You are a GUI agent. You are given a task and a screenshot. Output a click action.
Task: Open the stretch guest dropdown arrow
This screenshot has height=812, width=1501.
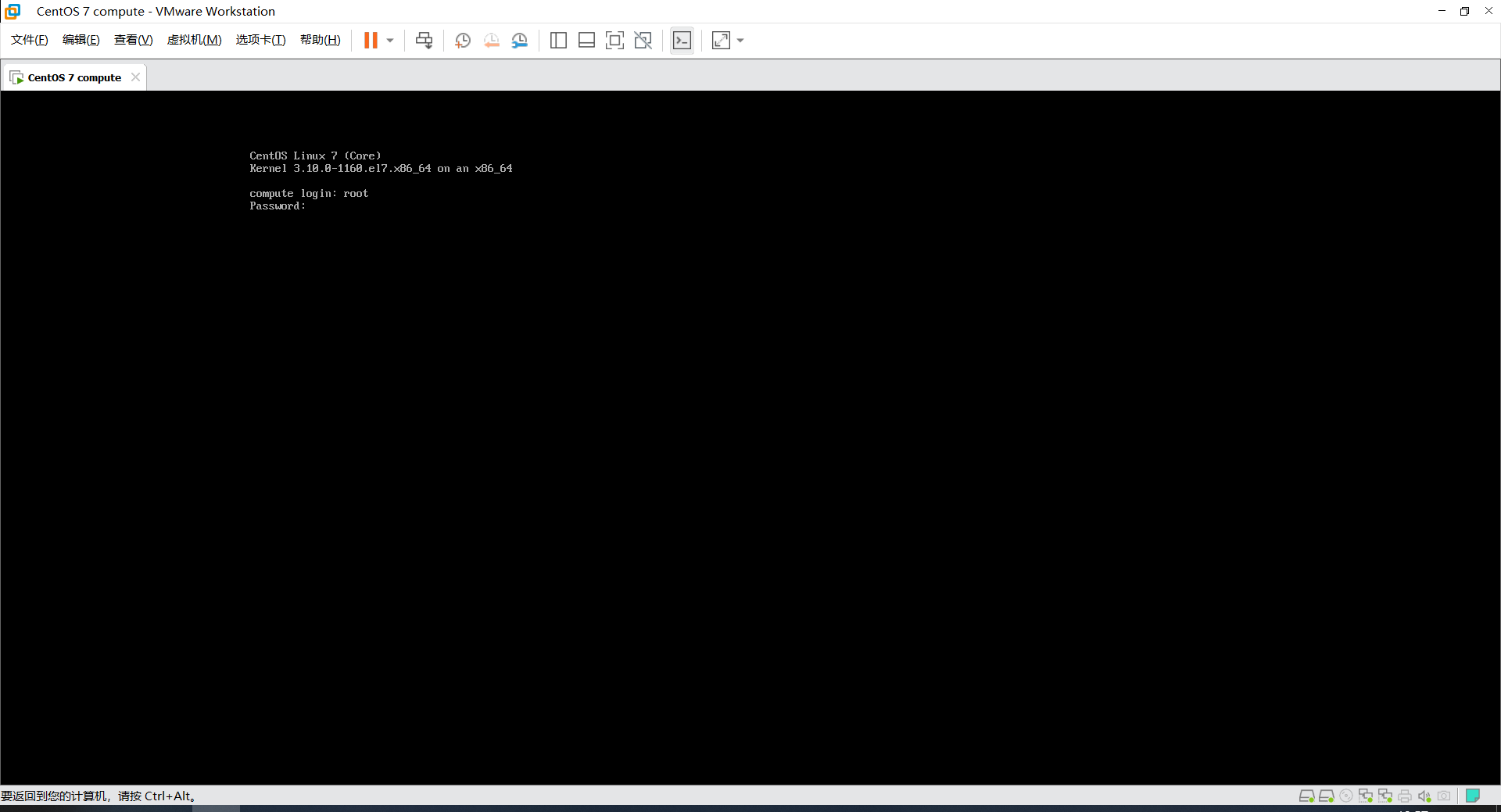pos(740,41)
